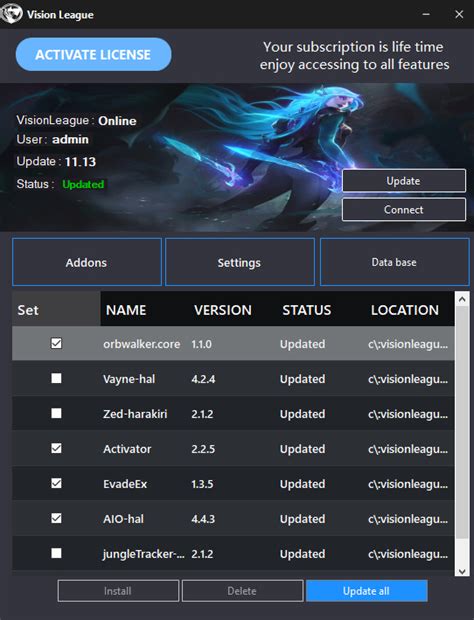Click location path in EvadeEx row

tap(408, 484)
